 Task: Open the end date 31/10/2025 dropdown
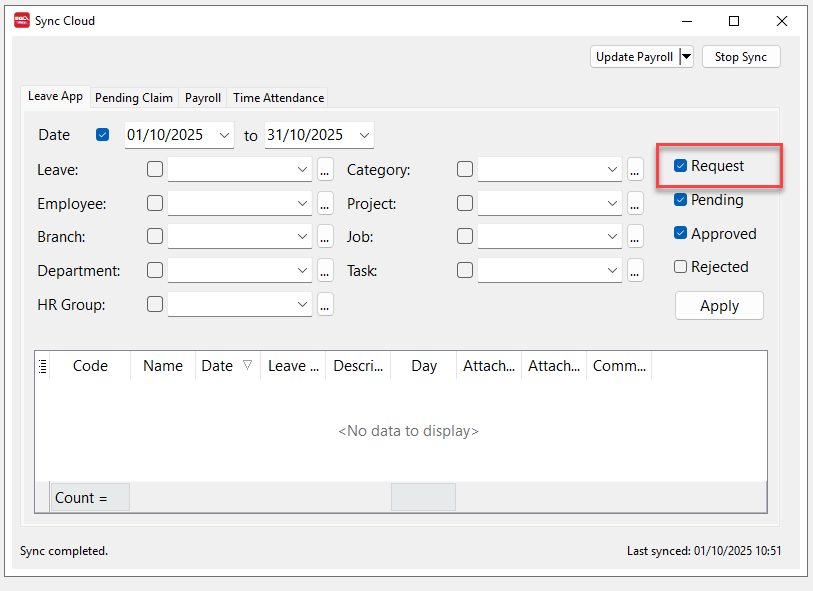pyautogui.click(x=365, y=134)
